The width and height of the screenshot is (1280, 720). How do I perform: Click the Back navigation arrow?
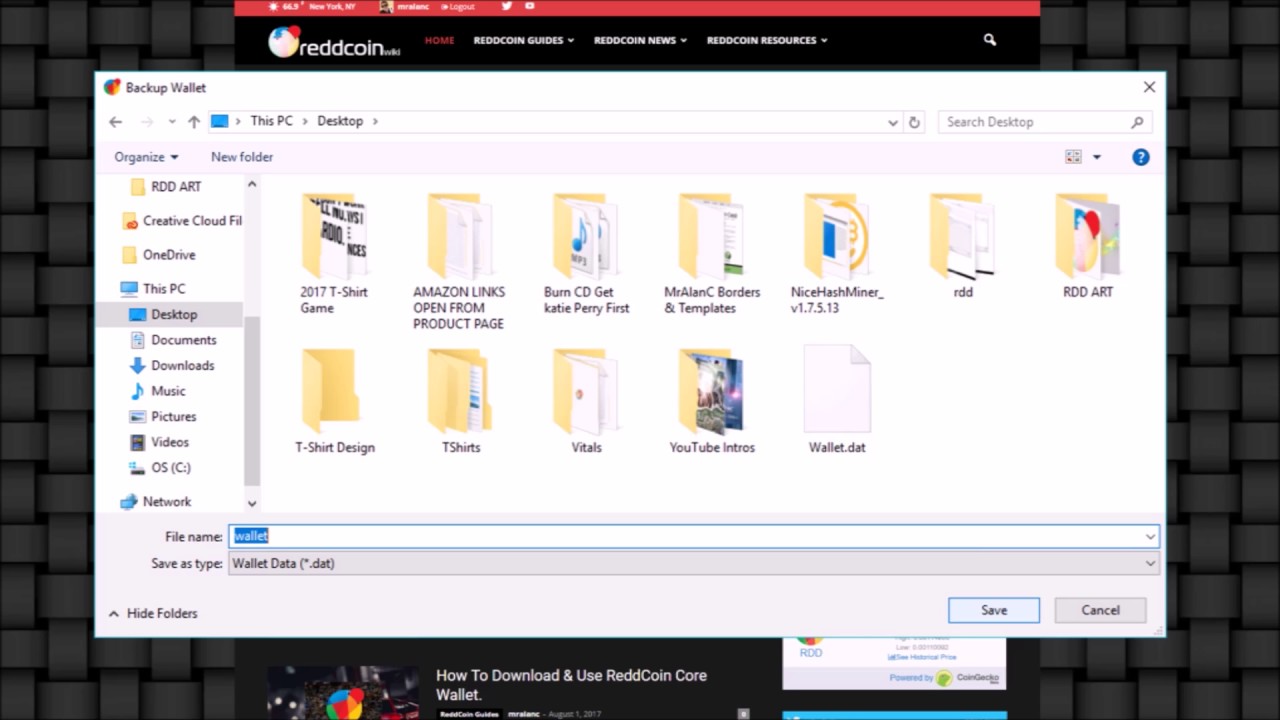(116, 122)
